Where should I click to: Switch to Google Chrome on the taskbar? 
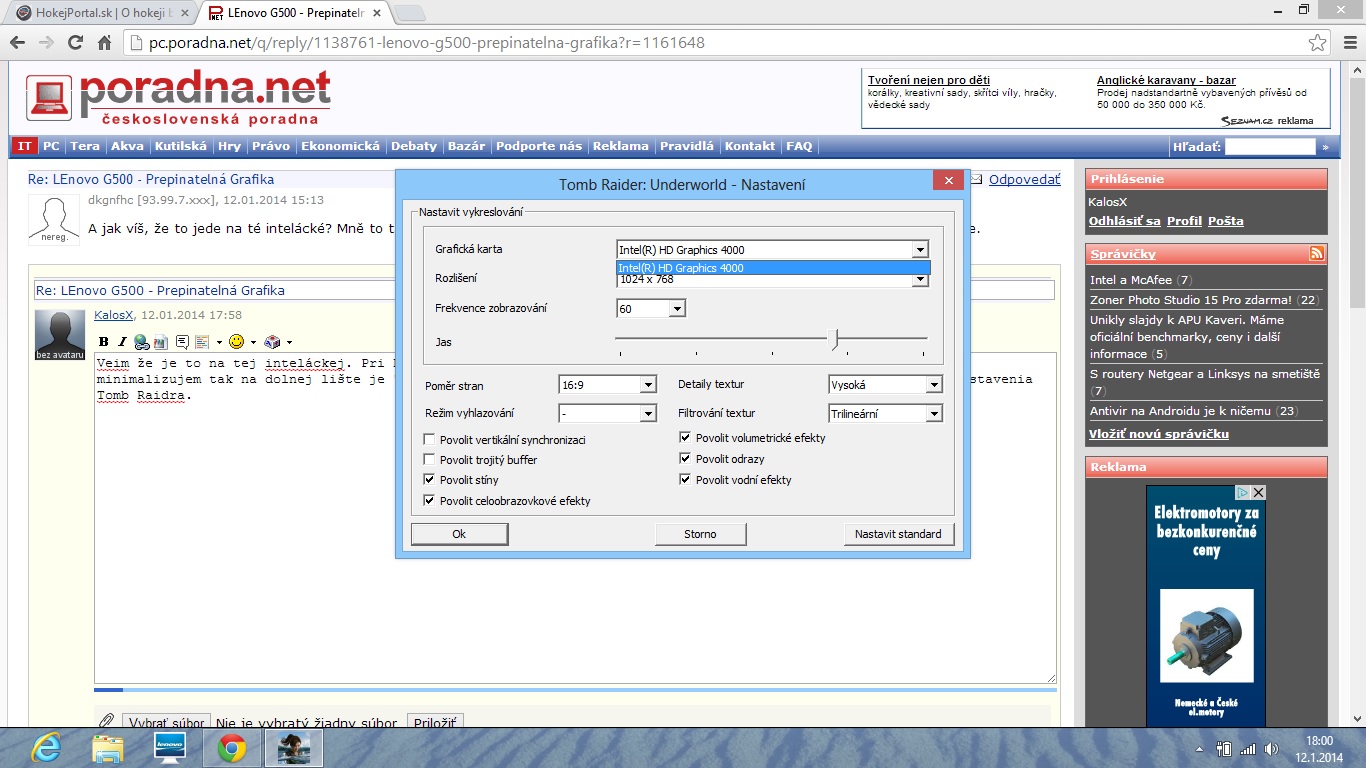point(232,748)
